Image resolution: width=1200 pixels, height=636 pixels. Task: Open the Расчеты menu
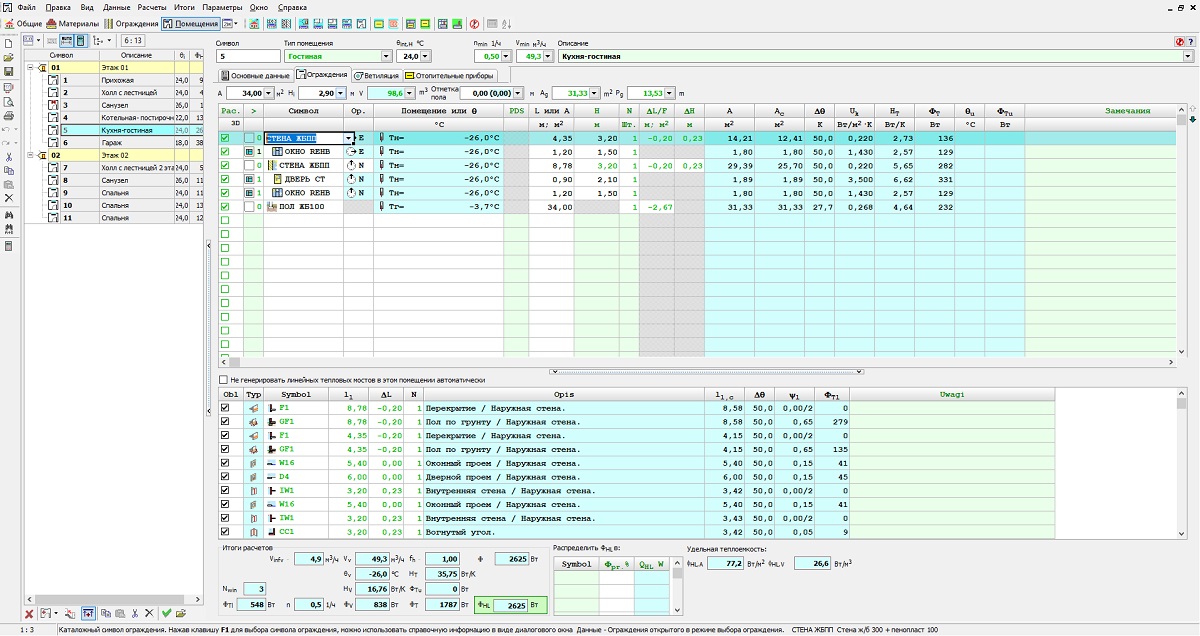(x=152, y=7)
